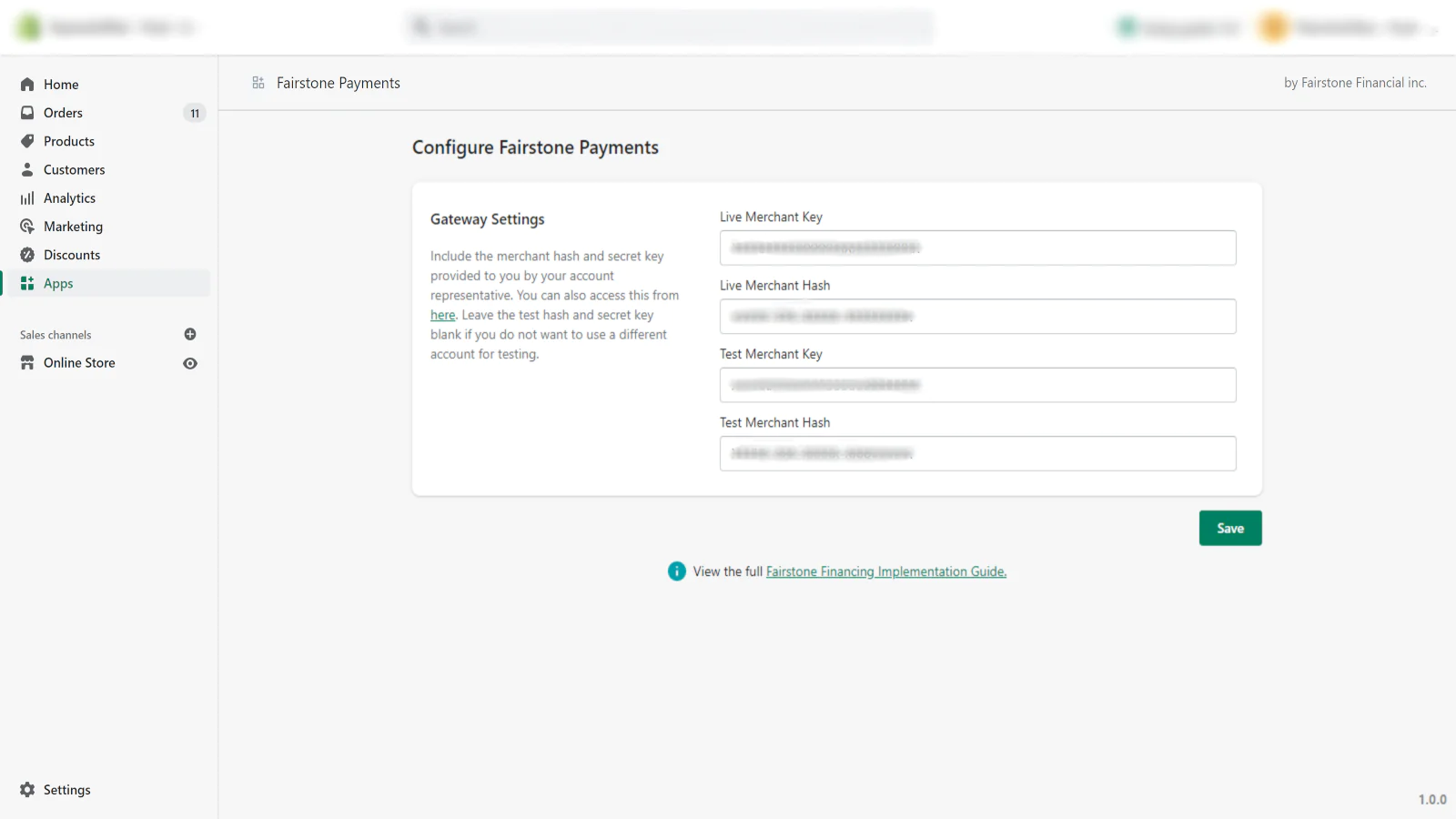The height and width of the screenshot is (819, 1456).
Task: Focus the Live Merchant Hash field
Action: [x=977, y=317]
